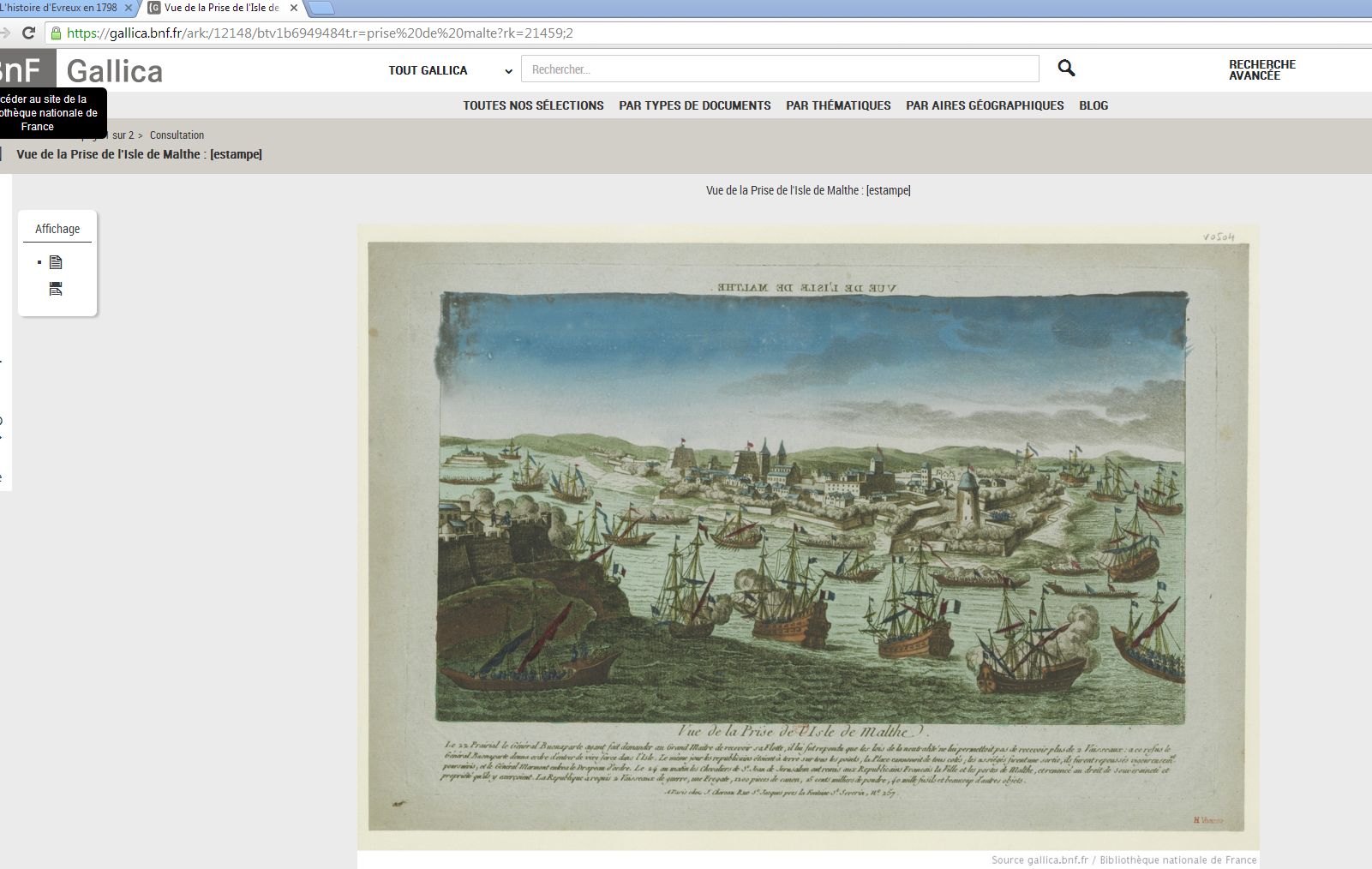The width and height of the screenshot is (1372, 869).
Task: Select the single page display icon under Affichage
Action: tap(56, 262)
